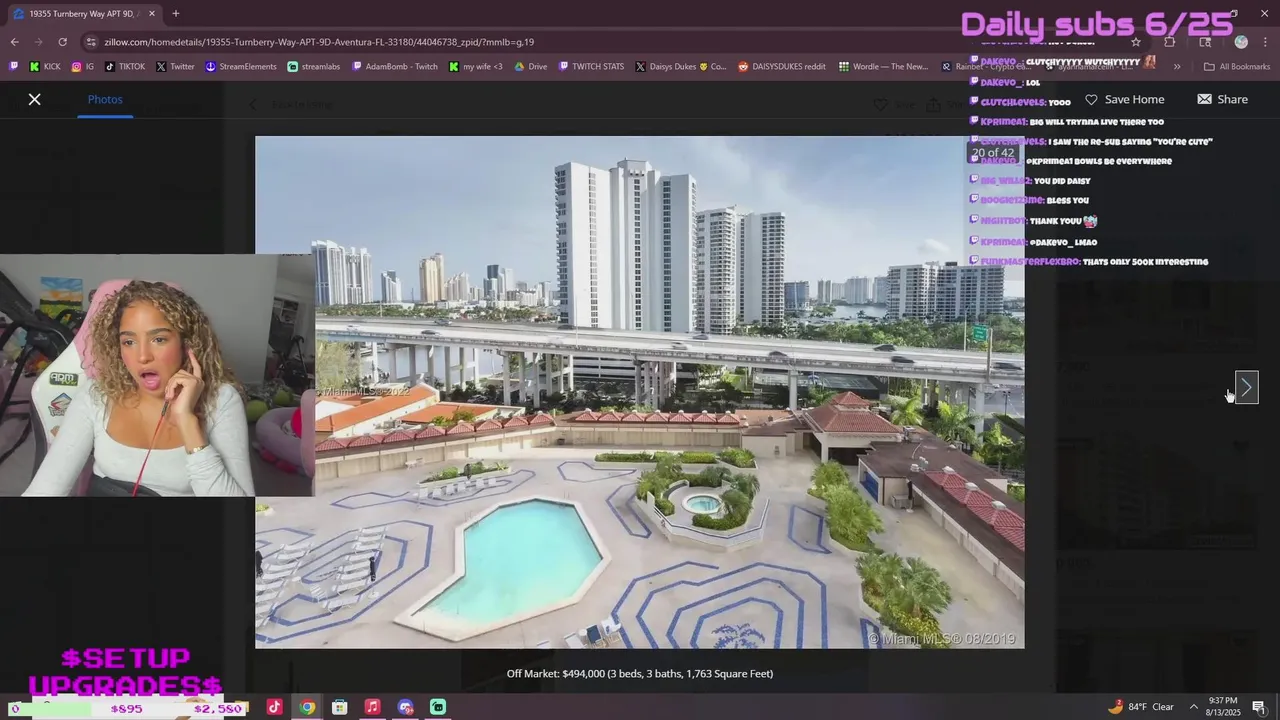Open the Daisys Dukes bookmark
1280x720 pixels.
[682, 67]
